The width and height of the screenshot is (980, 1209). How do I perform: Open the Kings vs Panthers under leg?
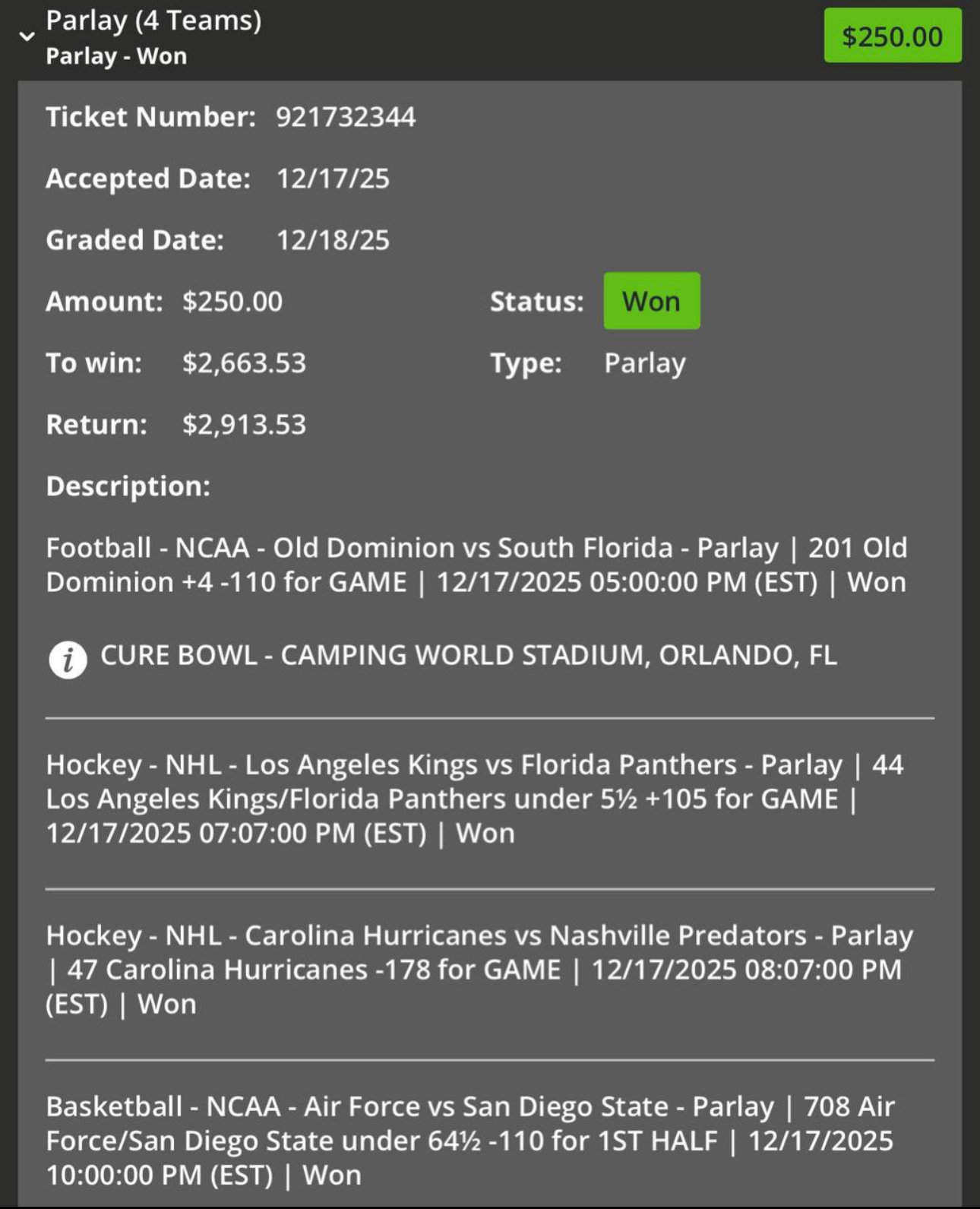tap(475, 799)
